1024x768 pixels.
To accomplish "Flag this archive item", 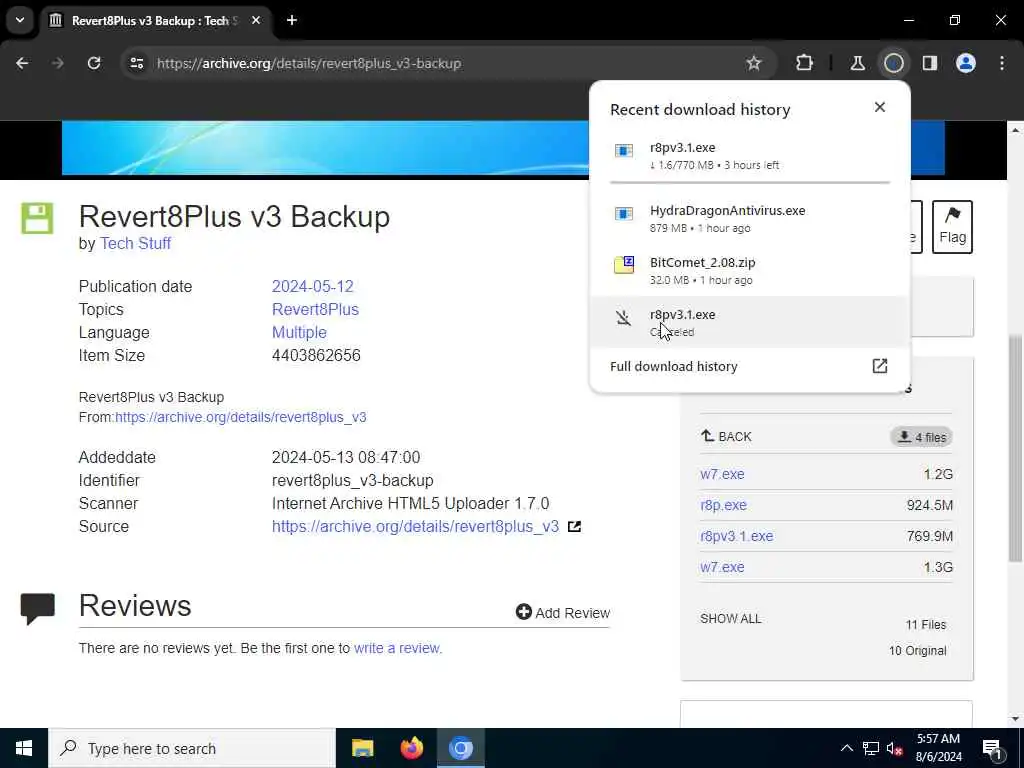I will click(x=952, y=227).
